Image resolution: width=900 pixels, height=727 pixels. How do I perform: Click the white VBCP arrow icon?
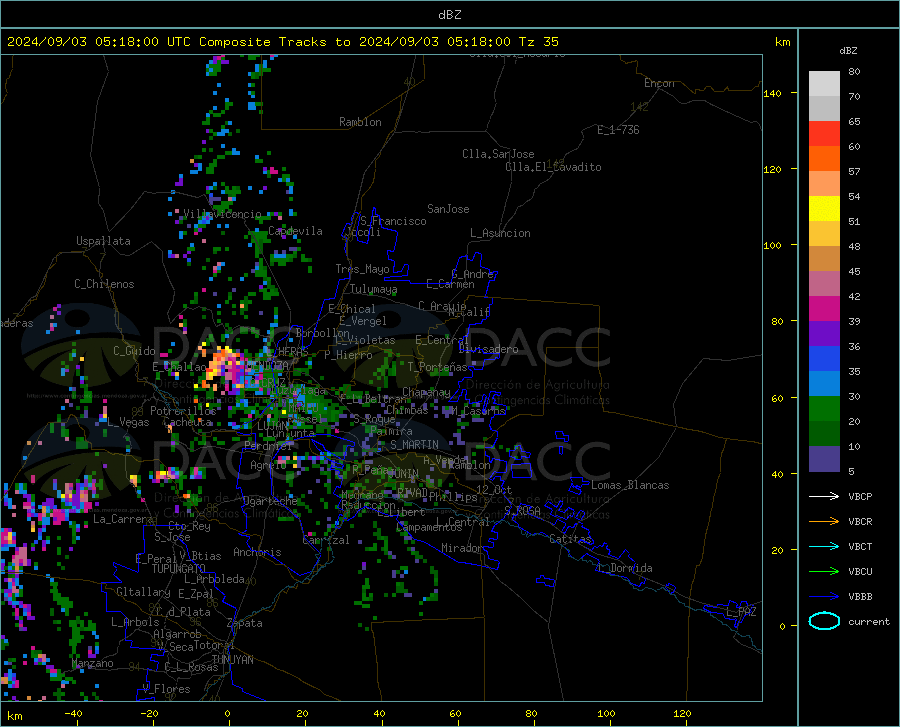[x=824, y=496]
